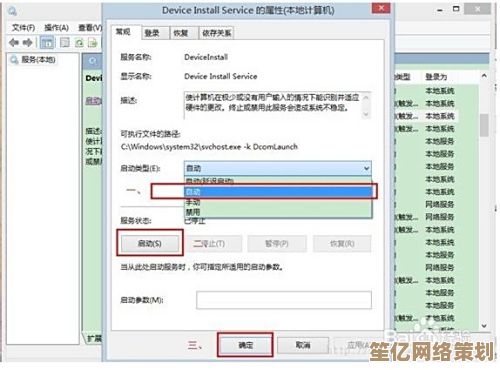Image resolution: width=500 pixels, height=370 pixels.
Task: Click the green Refresh icon in Services toolbar
Action: click(x=79, y=42)
